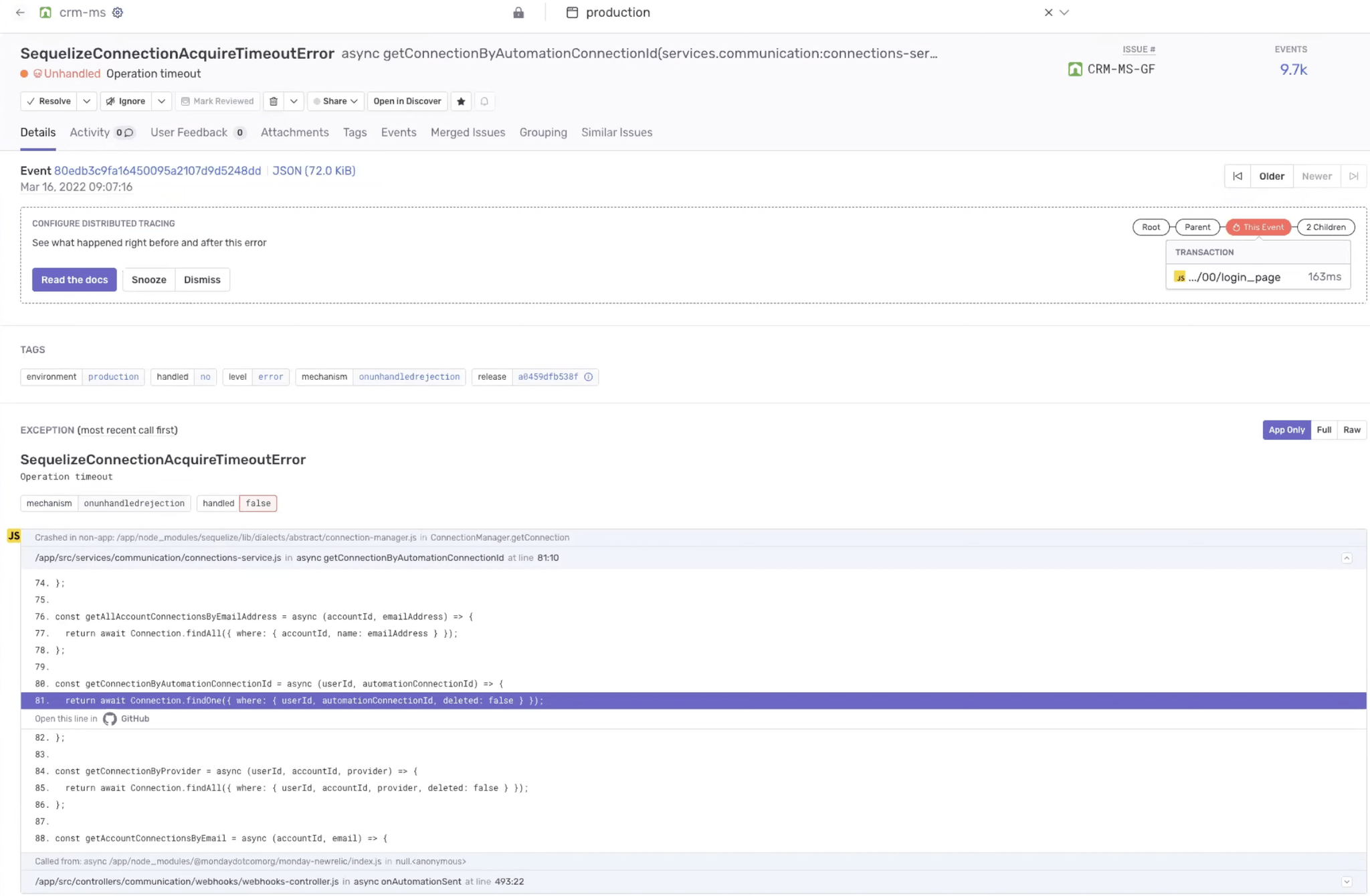Screen dimensions: 1370x896
Task: Switch stack trace to Full view
Action: click(x=1324, y=430)
